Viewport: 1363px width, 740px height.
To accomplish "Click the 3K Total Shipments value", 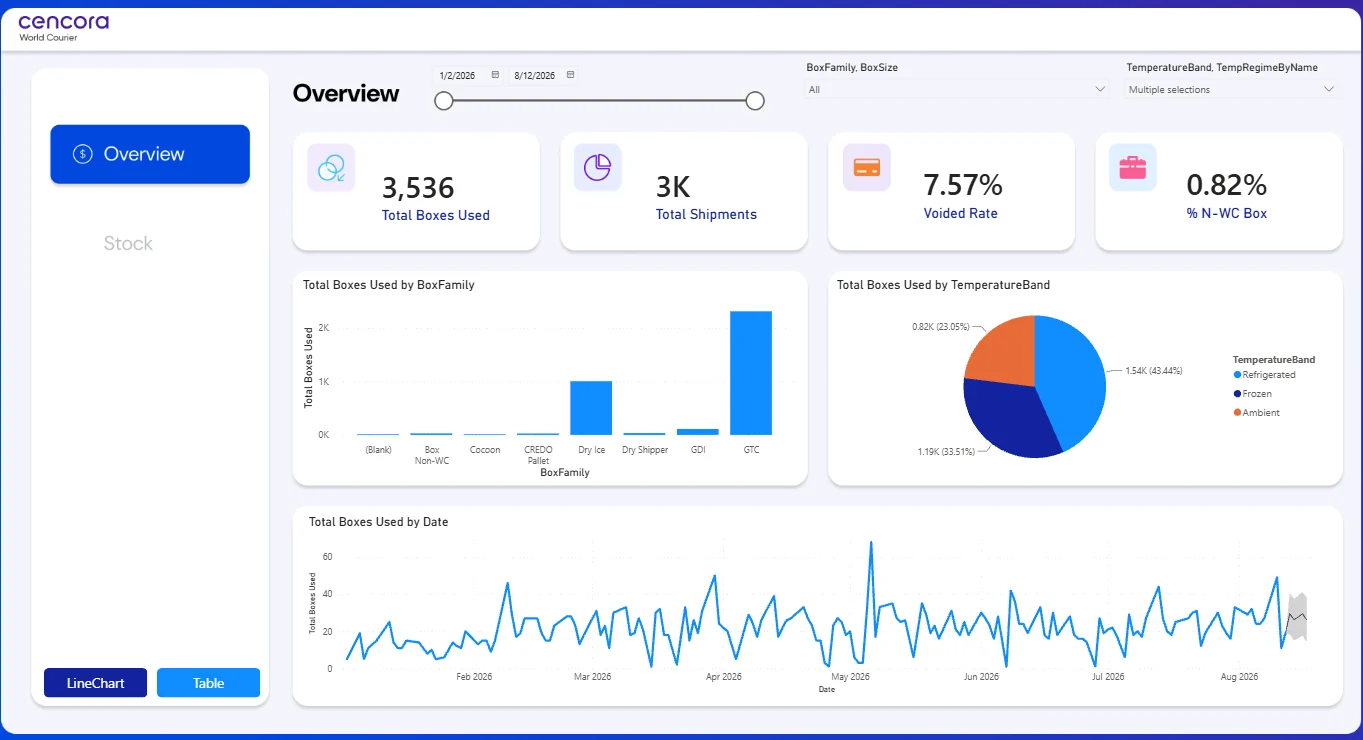I will [x=673, y=187].
